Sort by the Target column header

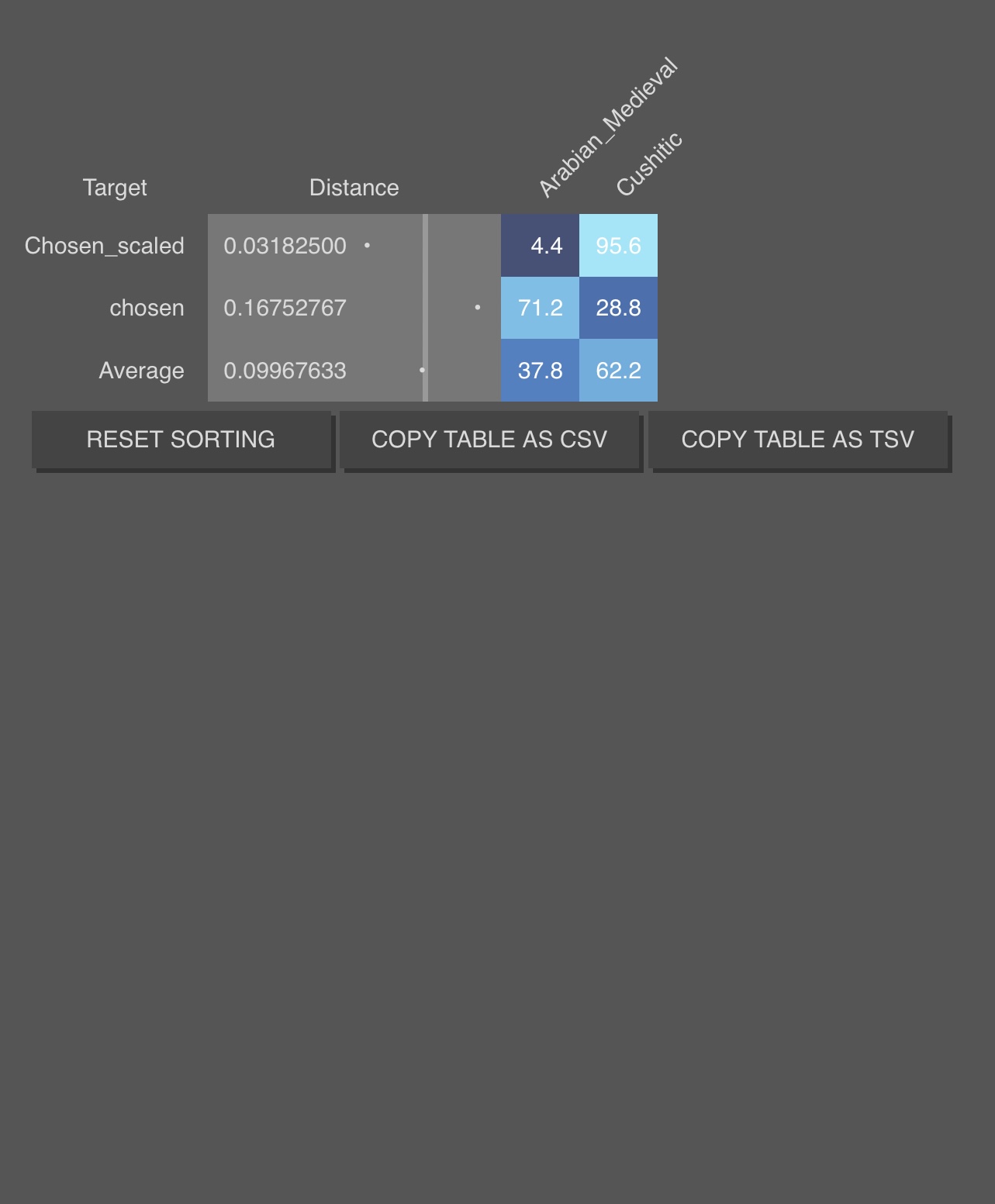click(115, 188)
